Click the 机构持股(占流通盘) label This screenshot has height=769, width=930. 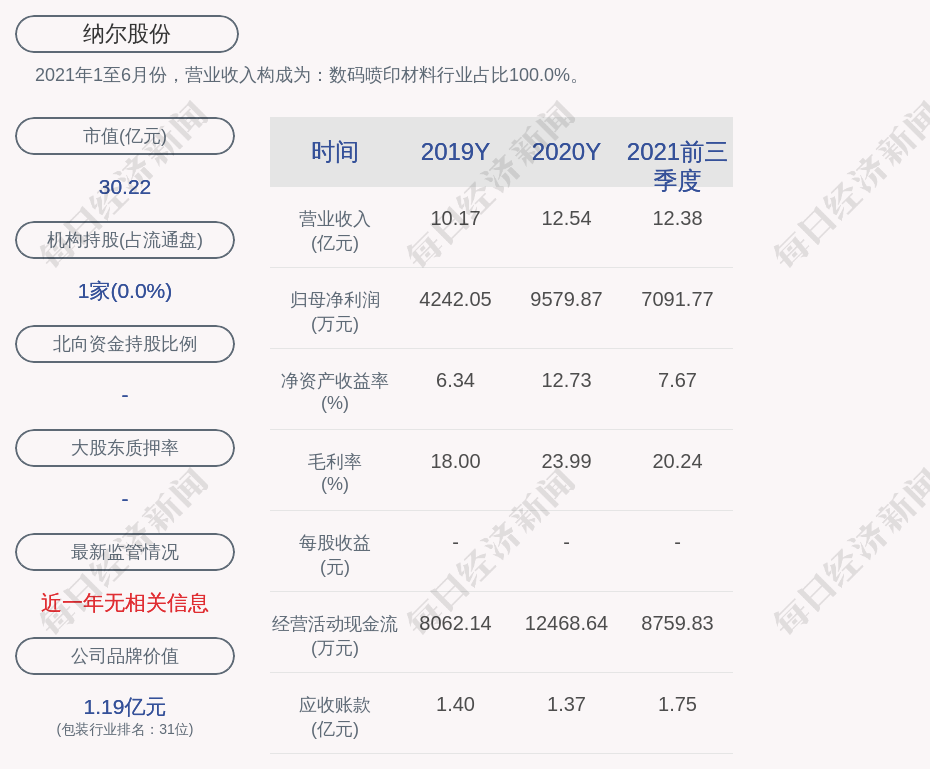click(x=125, y=240)
